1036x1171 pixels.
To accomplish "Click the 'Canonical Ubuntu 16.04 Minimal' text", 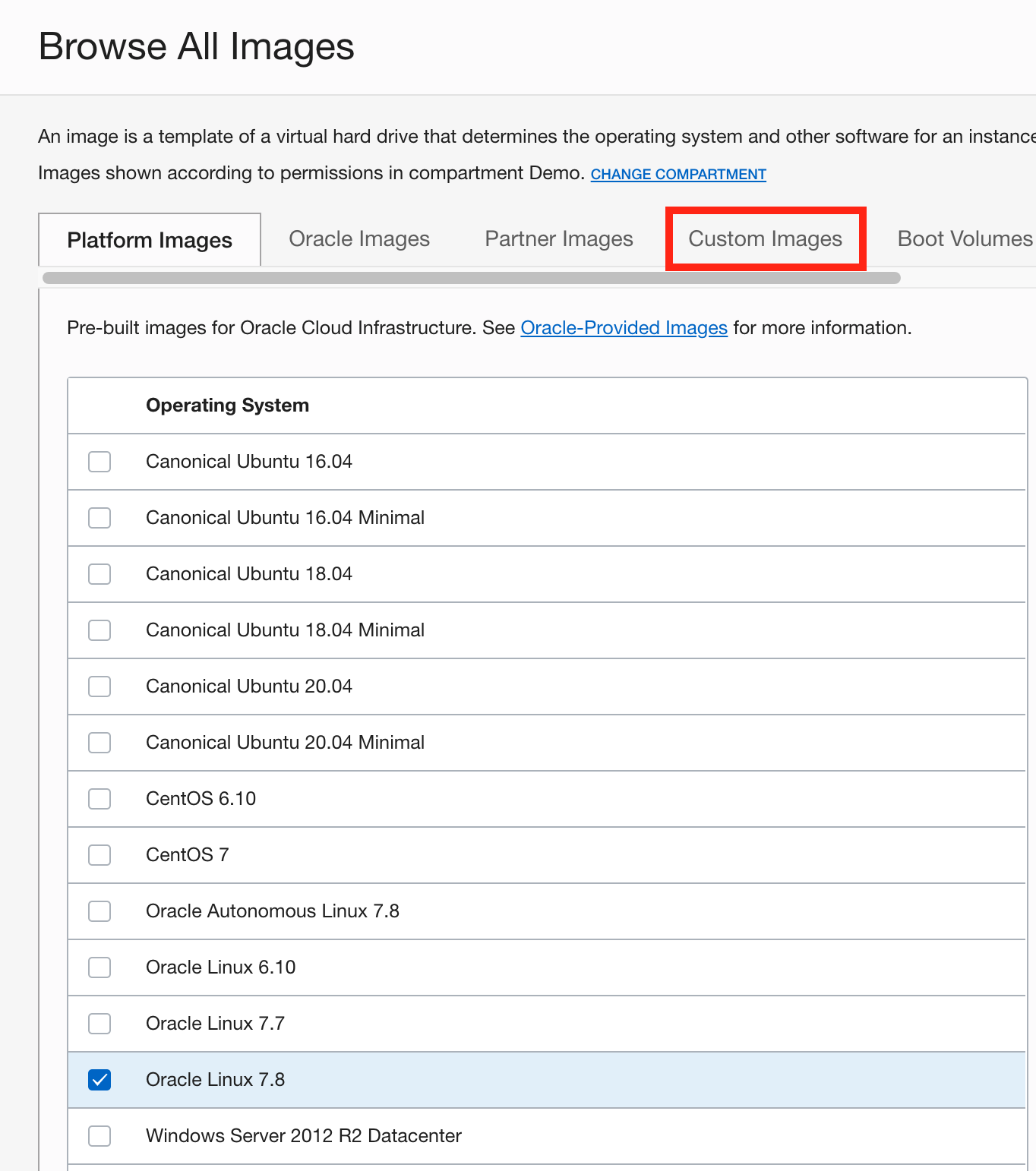I will tap(285, 518).
